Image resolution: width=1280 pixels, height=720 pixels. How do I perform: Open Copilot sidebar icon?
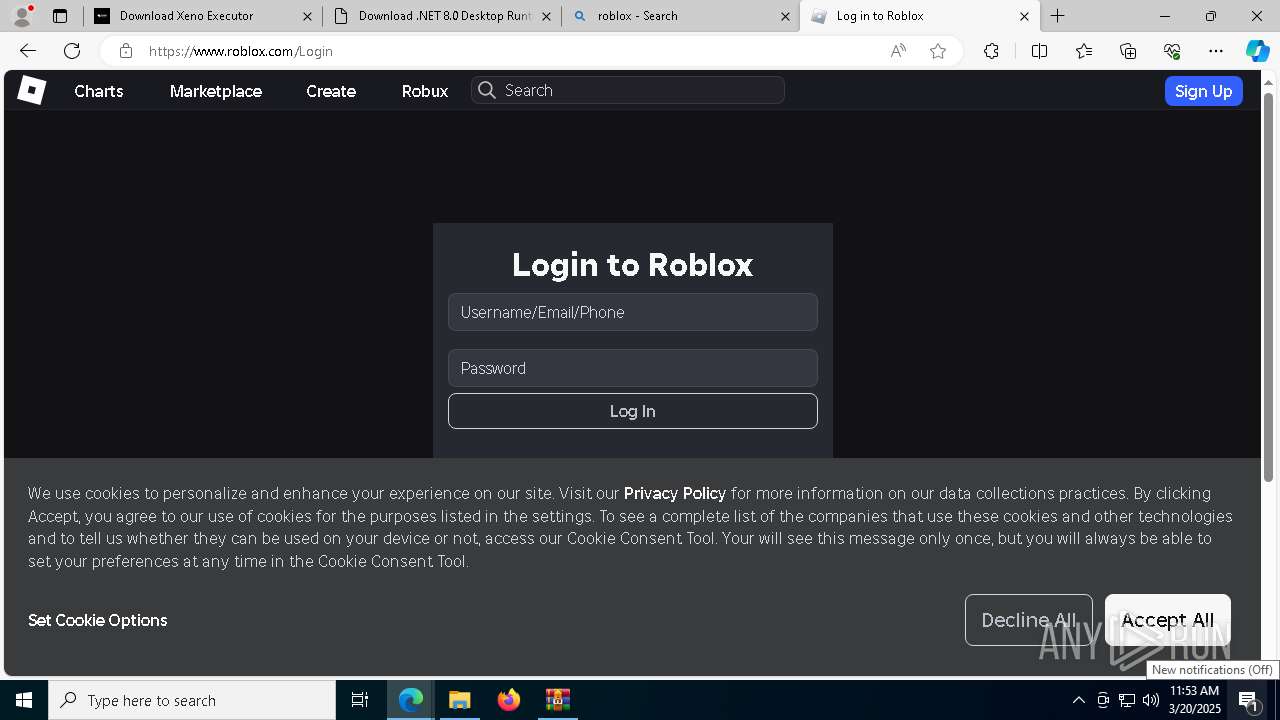(x=1257, y=51)
